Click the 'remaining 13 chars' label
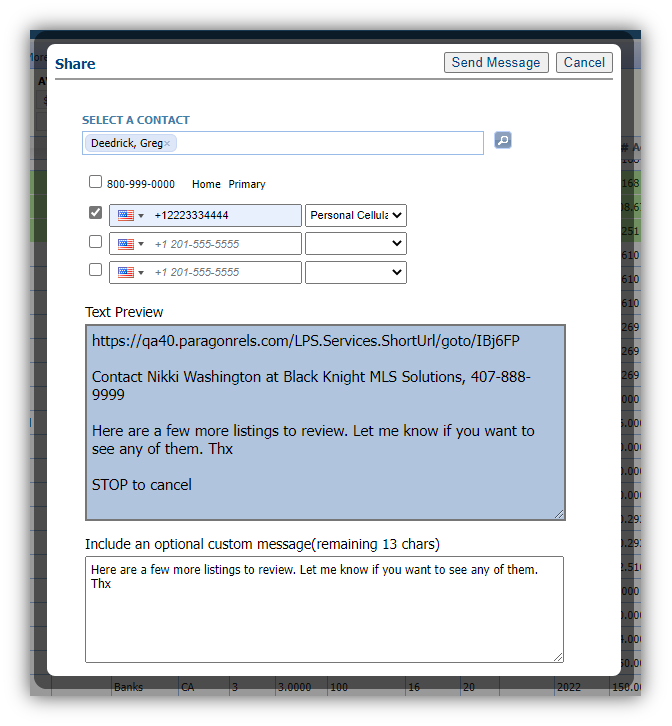Viewport: 672px width, 726px height. pos(376,544)
